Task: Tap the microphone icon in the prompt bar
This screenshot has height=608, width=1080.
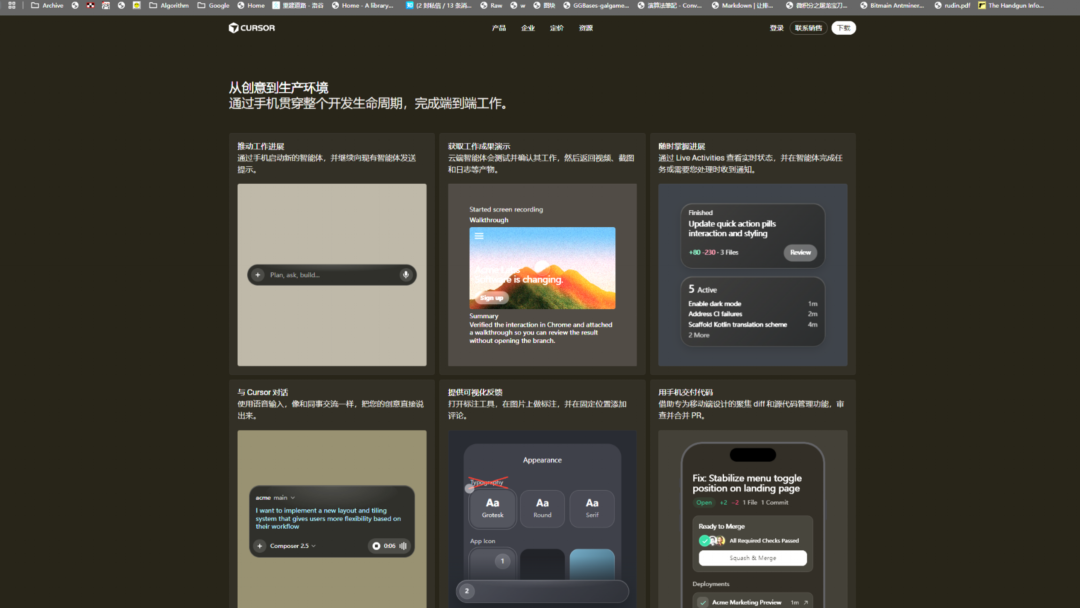Action: point(406,275)
